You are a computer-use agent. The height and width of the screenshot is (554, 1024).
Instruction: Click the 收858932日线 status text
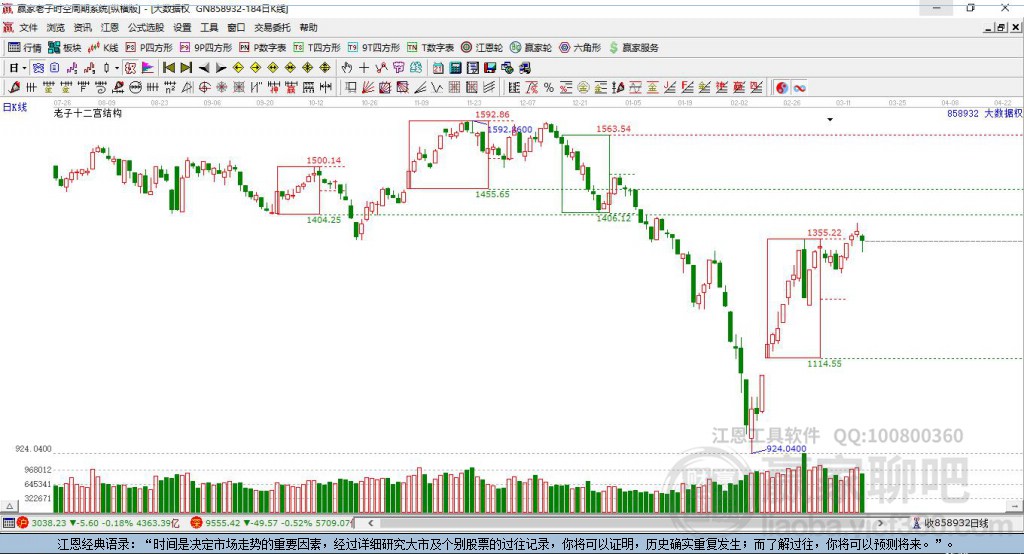955,523
